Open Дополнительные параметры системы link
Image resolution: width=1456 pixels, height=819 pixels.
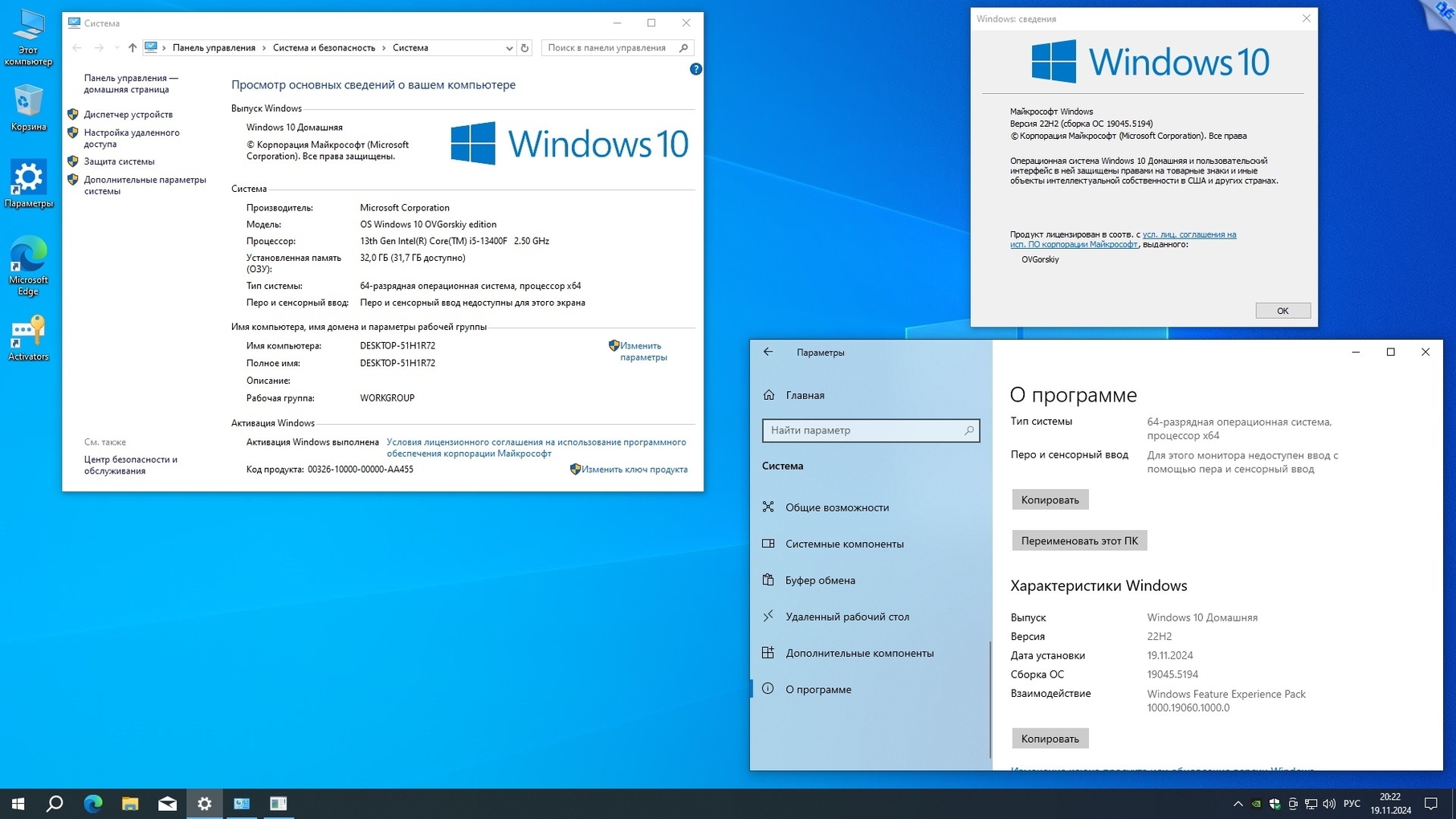(x=145, y=185)
